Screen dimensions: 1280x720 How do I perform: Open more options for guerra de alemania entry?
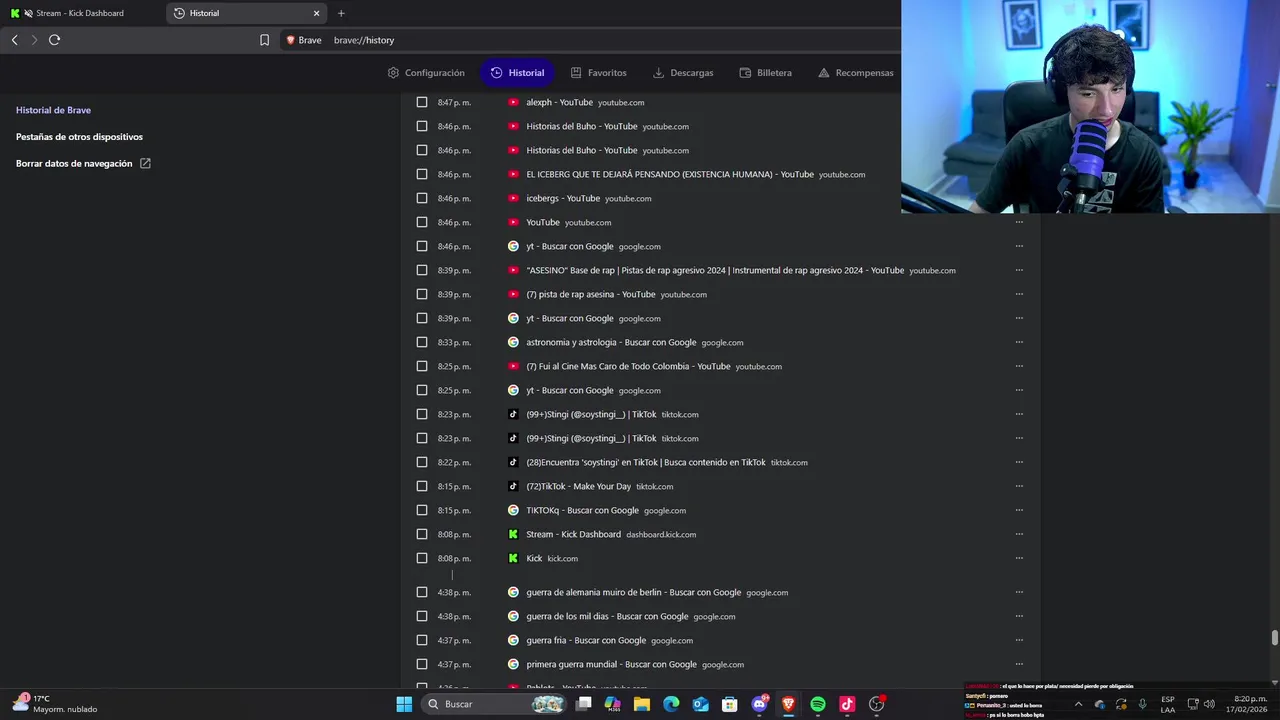point(1019,592)
